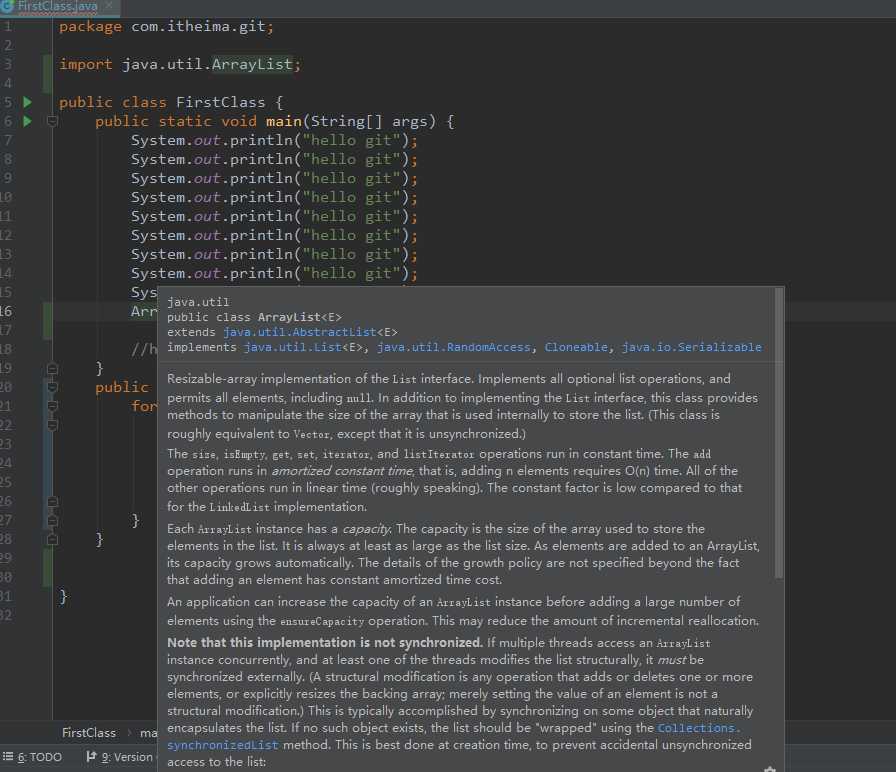Click the Java file icon on FirstClass.java tab
Image resolution: width=896 pixels, height=772 pixels.
tap(7, 6)
